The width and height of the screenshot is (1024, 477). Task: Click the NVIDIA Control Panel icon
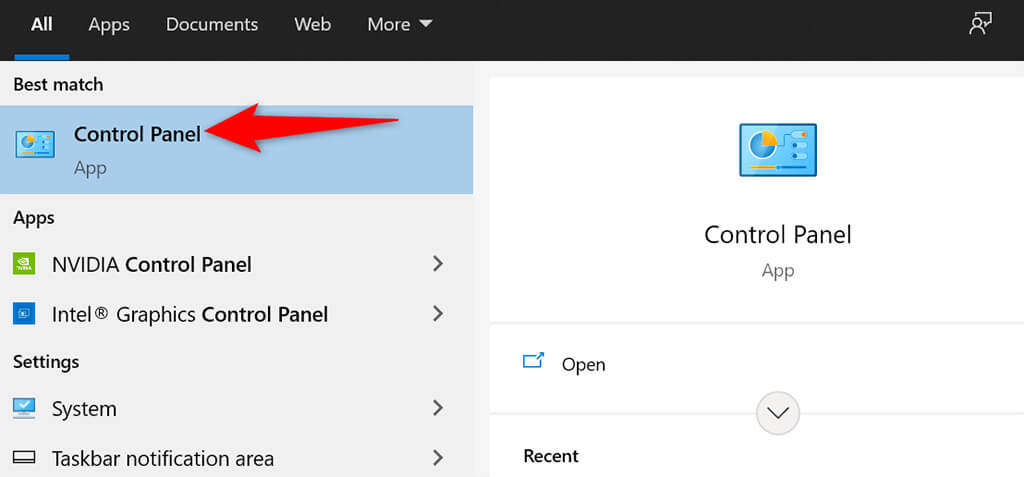coord(24,264)
